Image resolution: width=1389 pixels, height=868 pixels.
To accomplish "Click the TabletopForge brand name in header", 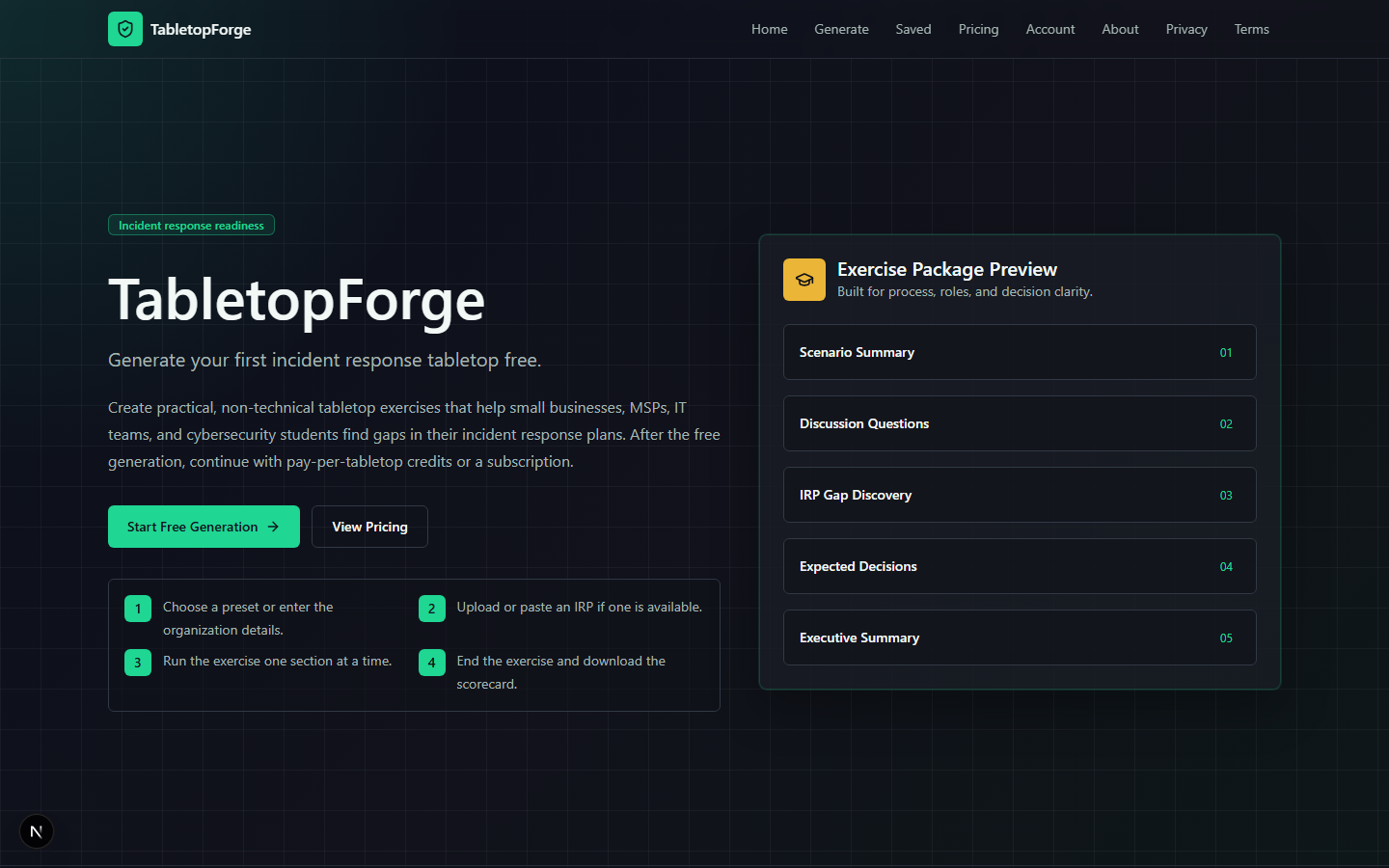I will [201, 29].
